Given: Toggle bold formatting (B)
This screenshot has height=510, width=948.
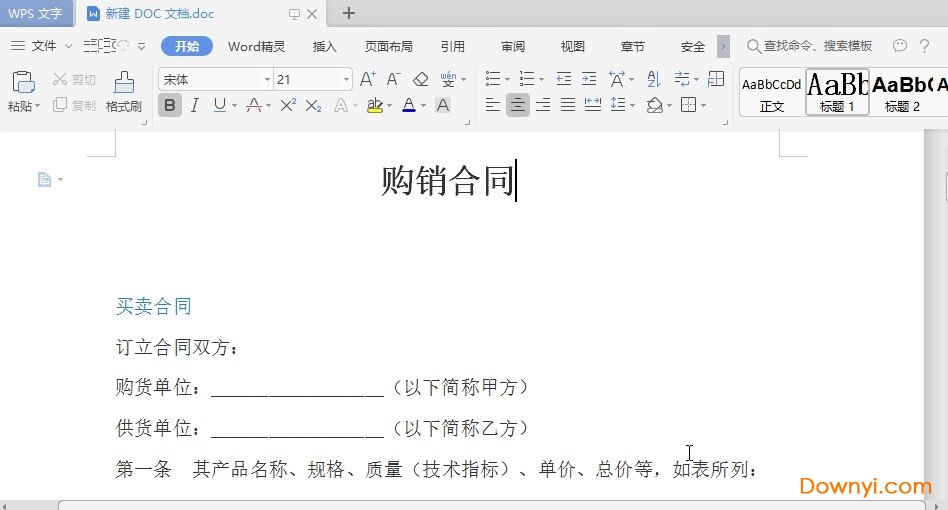Looking at the screenshot, I should click(x=170, y=106).
